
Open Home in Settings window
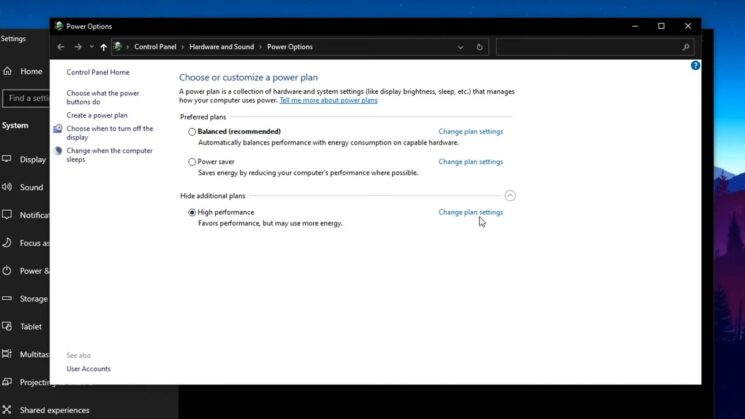25,71
